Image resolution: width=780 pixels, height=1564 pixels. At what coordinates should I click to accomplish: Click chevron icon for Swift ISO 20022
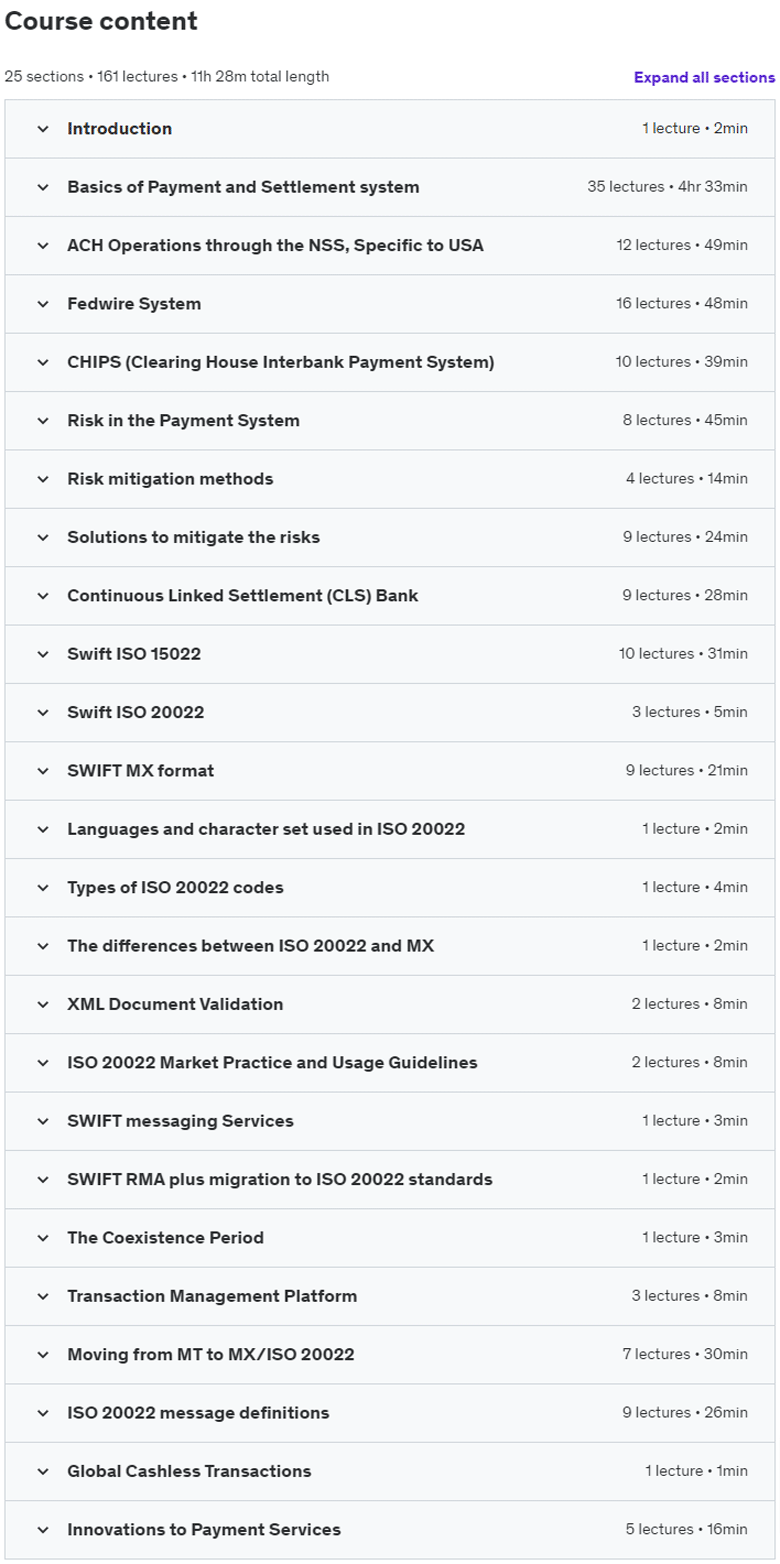coord(43,712)
